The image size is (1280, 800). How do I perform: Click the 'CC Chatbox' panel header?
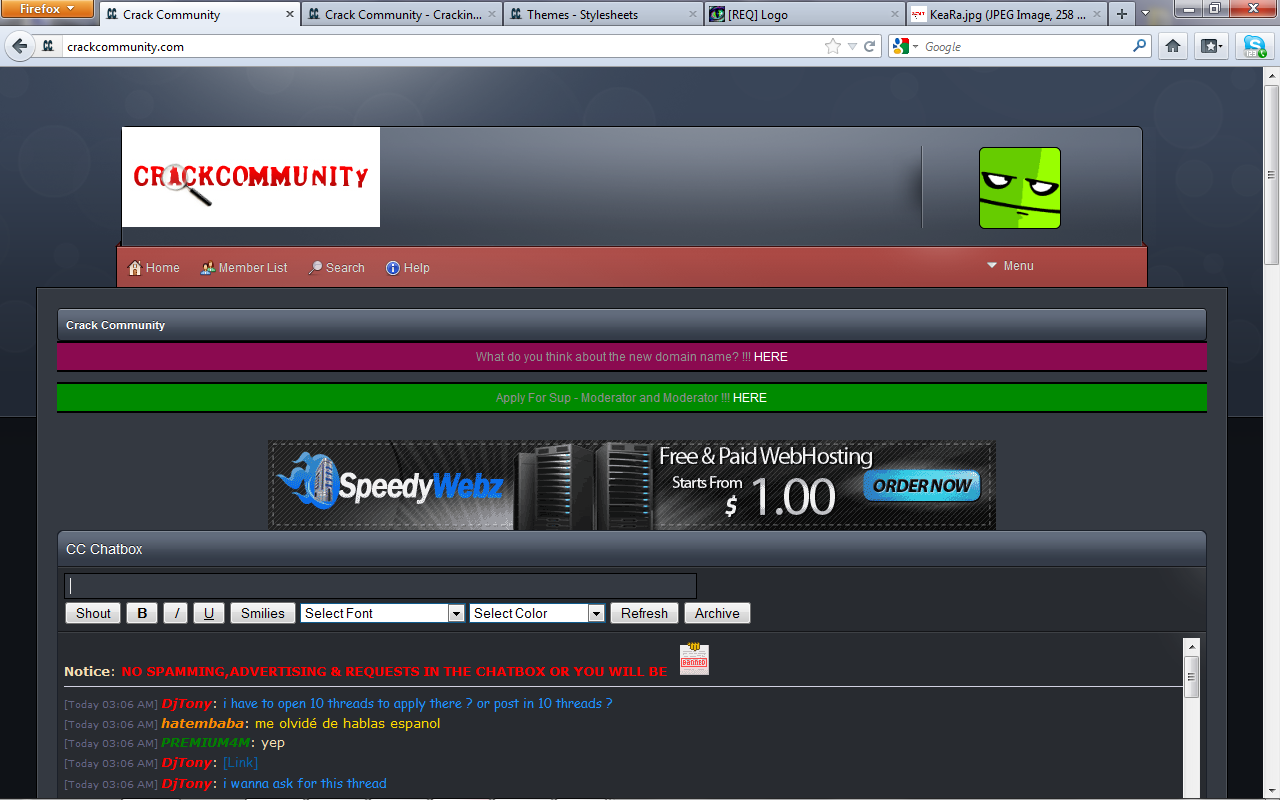pyautogui.click(x=632, y=549)
